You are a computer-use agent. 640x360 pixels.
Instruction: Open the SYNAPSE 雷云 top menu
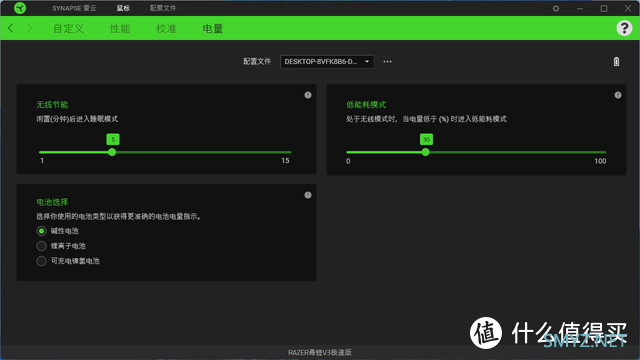[74, 8]
